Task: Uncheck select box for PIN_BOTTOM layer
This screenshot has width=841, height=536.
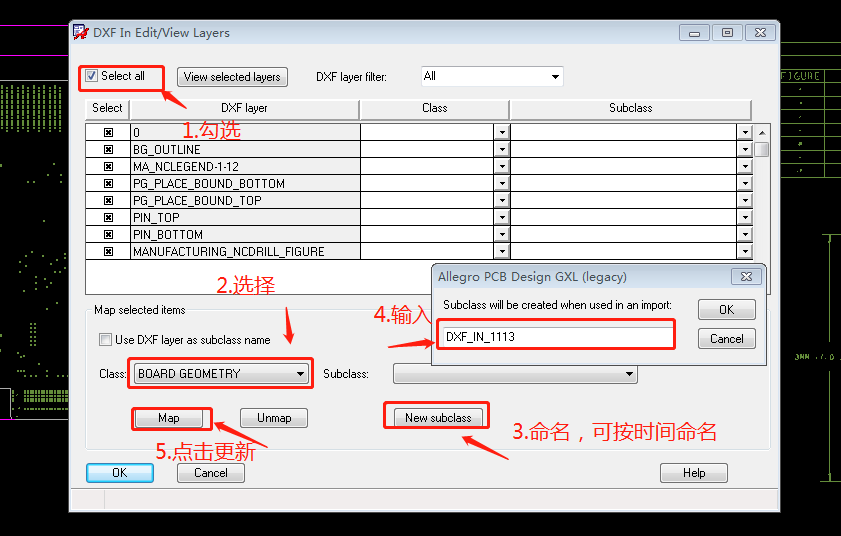Action: [x=108, y=234]
